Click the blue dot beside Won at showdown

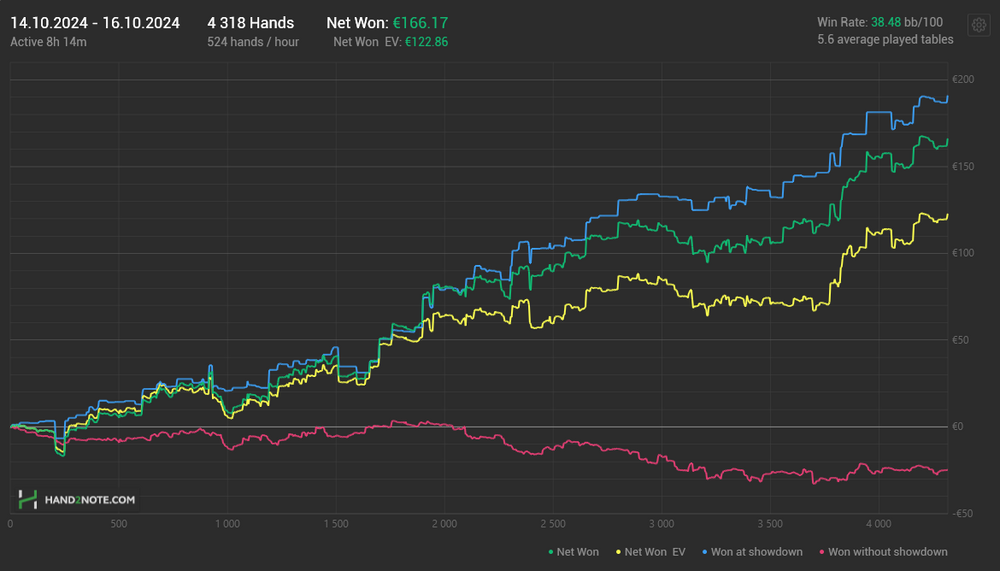click(705, 552)
